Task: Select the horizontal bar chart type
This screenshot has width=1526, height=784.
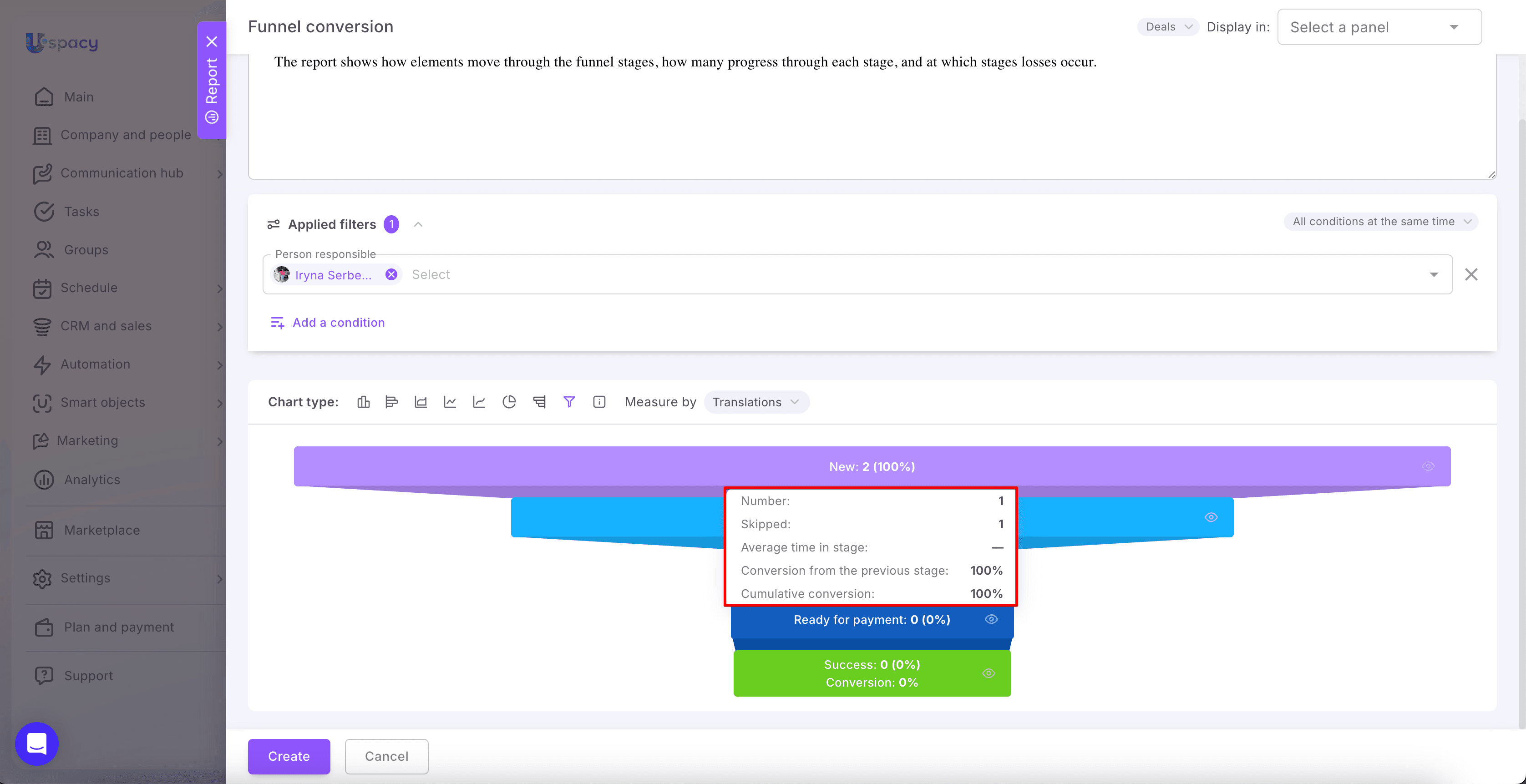Action: pos(391,402)
